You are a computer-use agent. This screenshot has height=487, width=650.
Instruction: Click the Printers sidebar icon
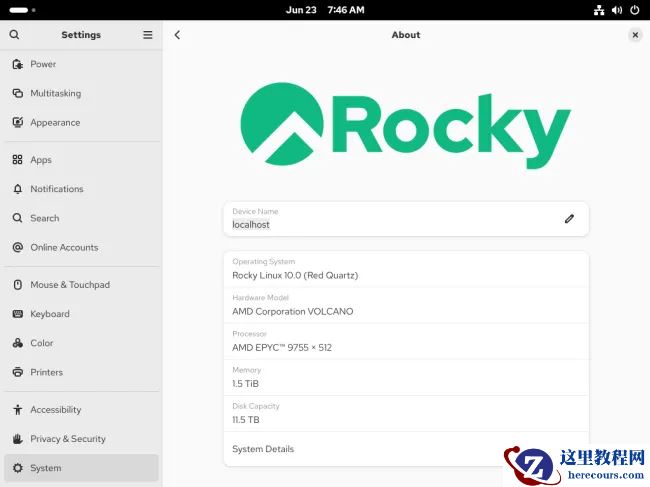point(17,372)
